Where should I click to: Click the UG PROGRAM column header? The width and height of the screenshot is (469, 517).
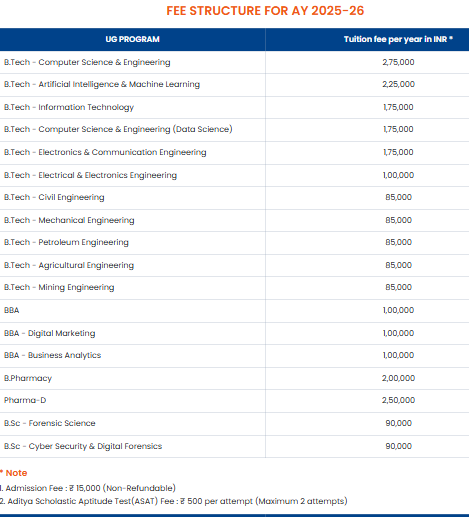click(x=132, y=39)
